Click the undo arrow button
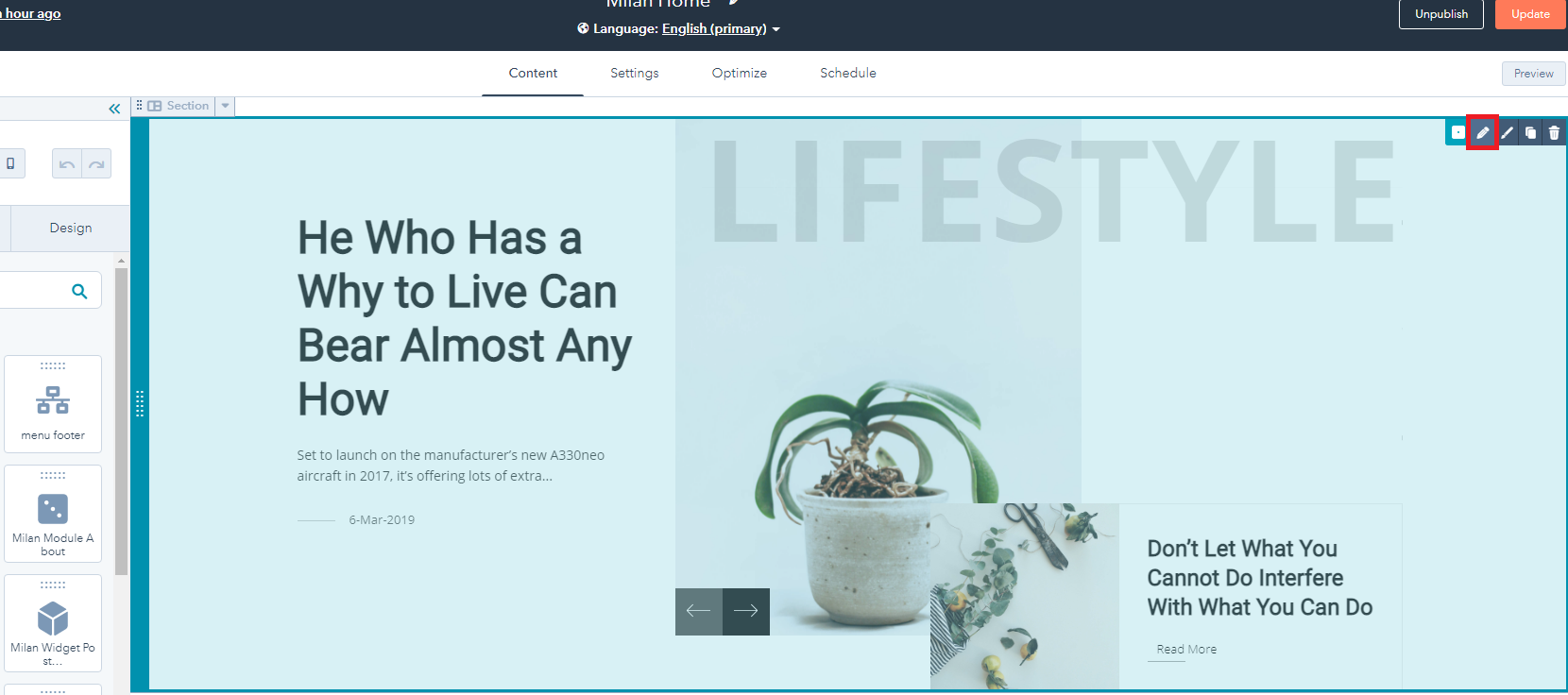 coord(67,164)
